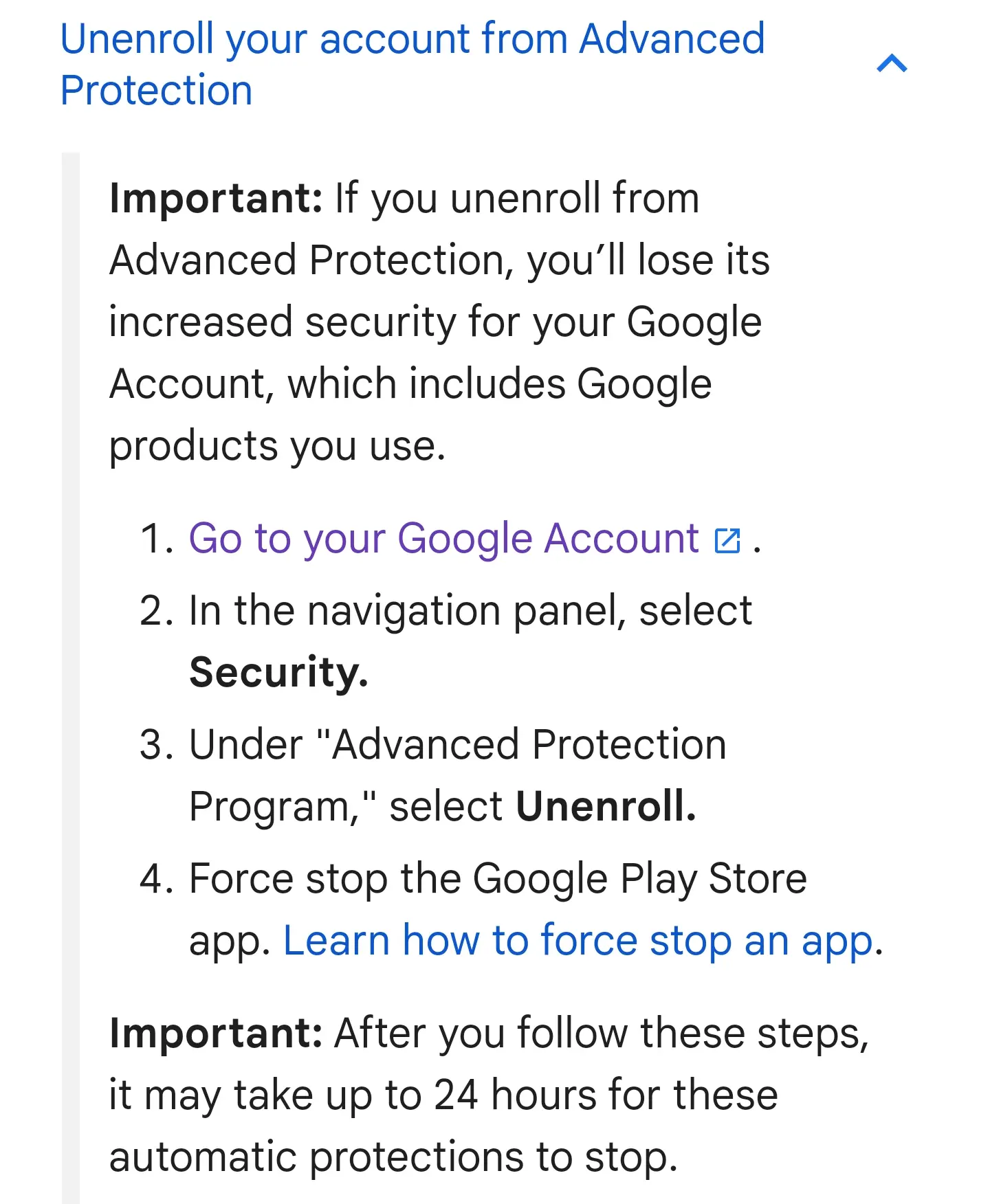Viewport: 990px width, 1204px height.
Task: Click list number 2 of the steps
Action: click(x=157, y=611)
